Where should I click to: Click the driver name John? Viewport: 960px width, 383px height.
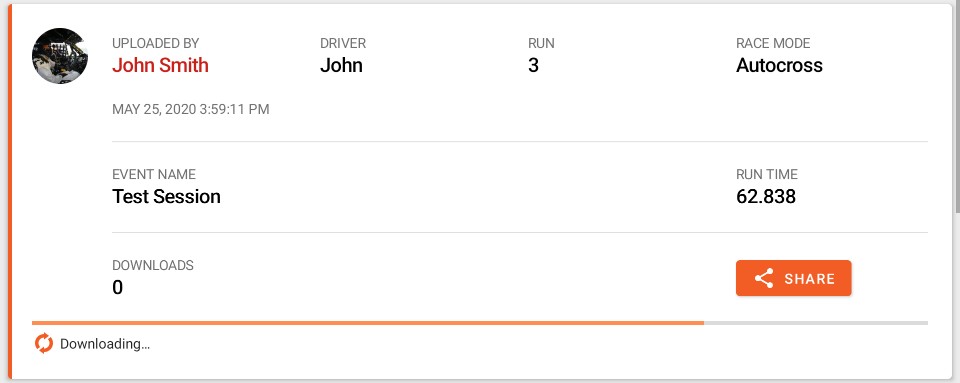pyautogui.click(x=342, y=65)
